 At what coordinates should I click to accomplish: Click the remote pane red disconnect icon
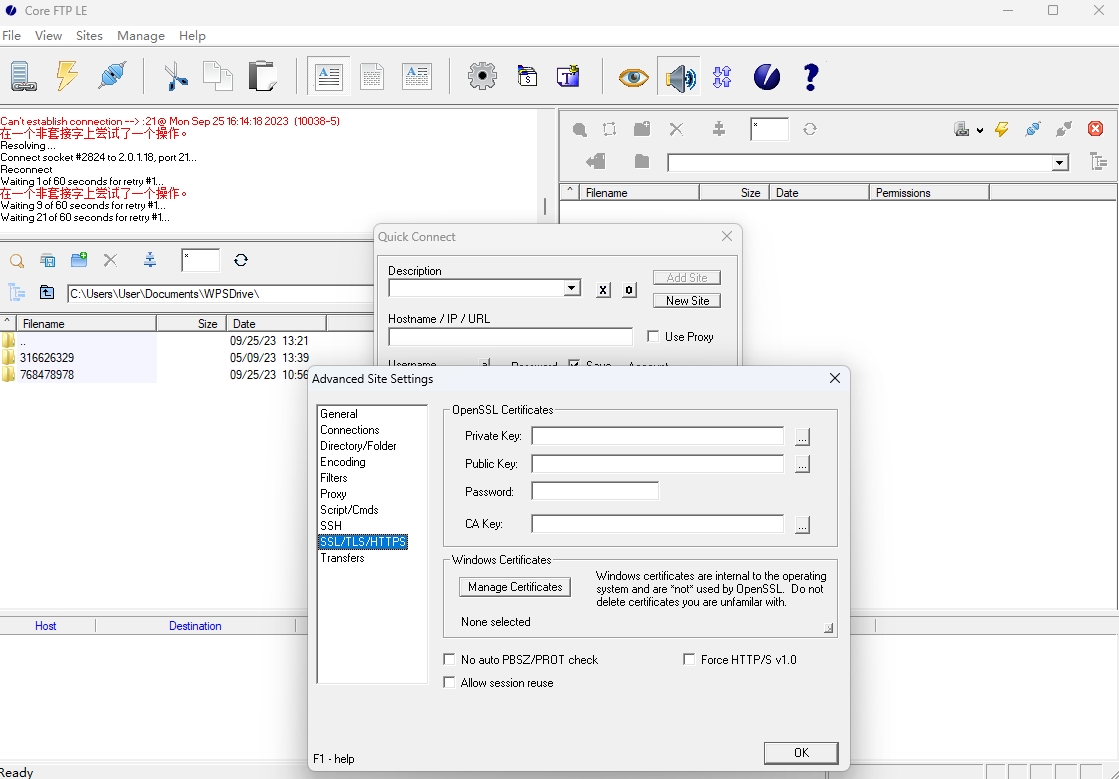[x=1095, y=129]
